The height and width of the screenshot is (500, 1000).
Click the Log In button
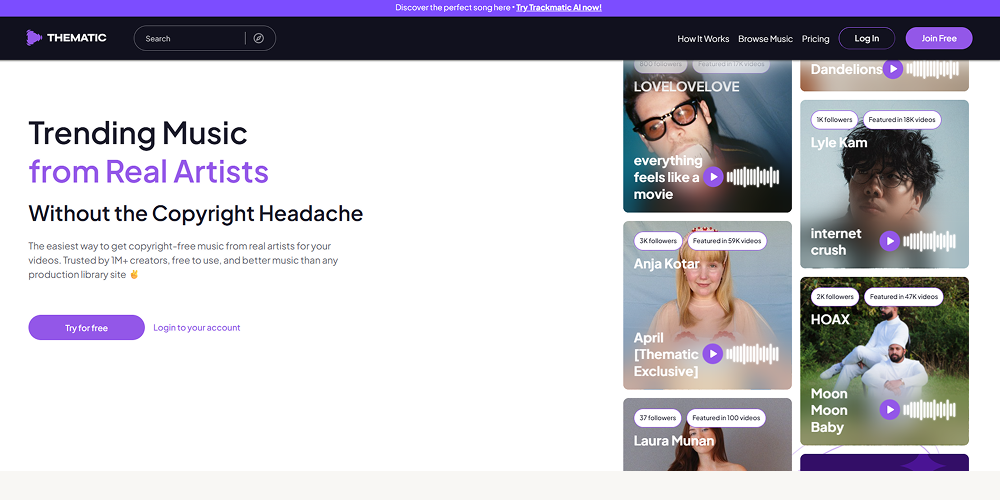tap(867, 38)
